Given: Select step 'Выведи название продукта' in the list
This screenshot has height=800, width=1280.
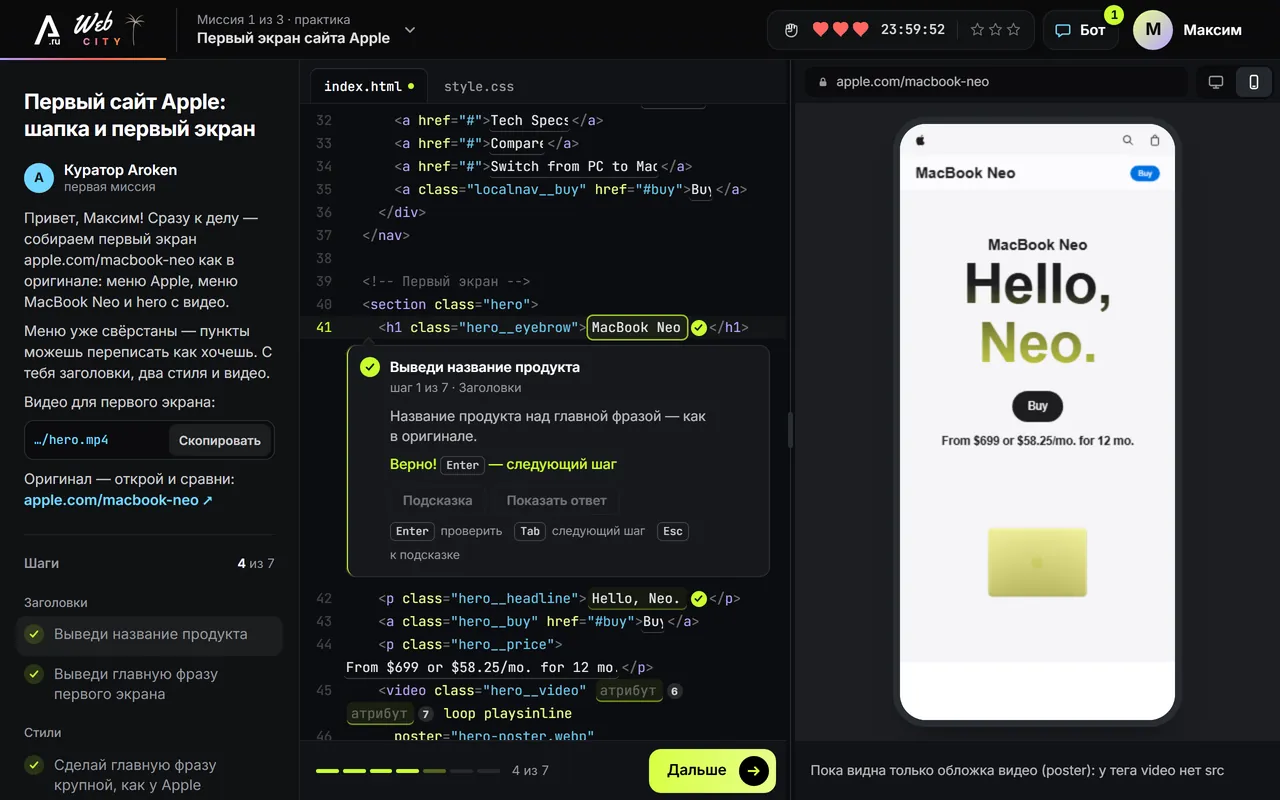Looking at the screenshot, I should point(149,634).
